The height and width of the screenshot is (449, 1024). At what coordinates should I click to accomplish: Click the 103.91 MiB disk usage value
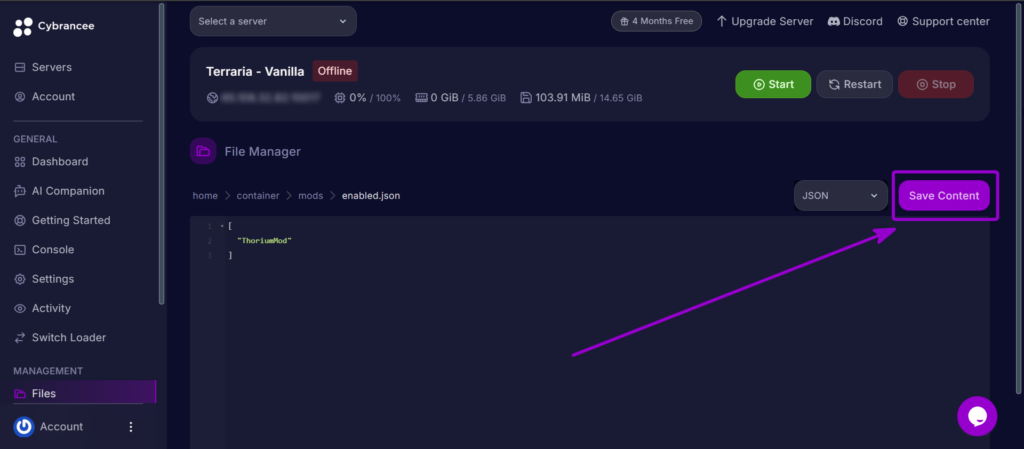[x=563, y=98]
